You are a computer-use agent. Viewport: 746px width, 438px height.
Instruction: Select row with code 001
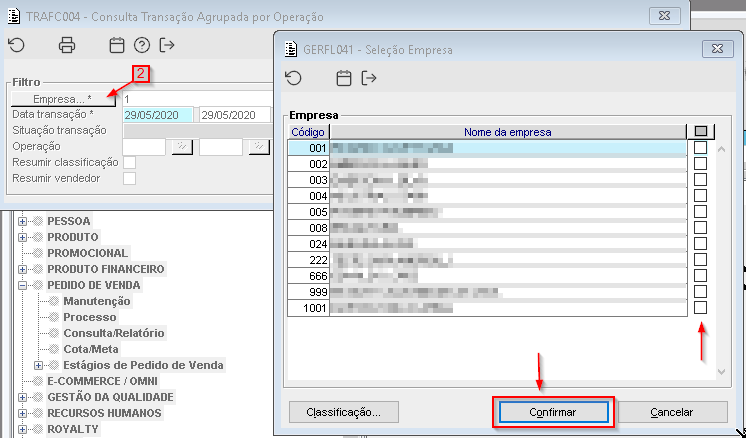point(487,148)
